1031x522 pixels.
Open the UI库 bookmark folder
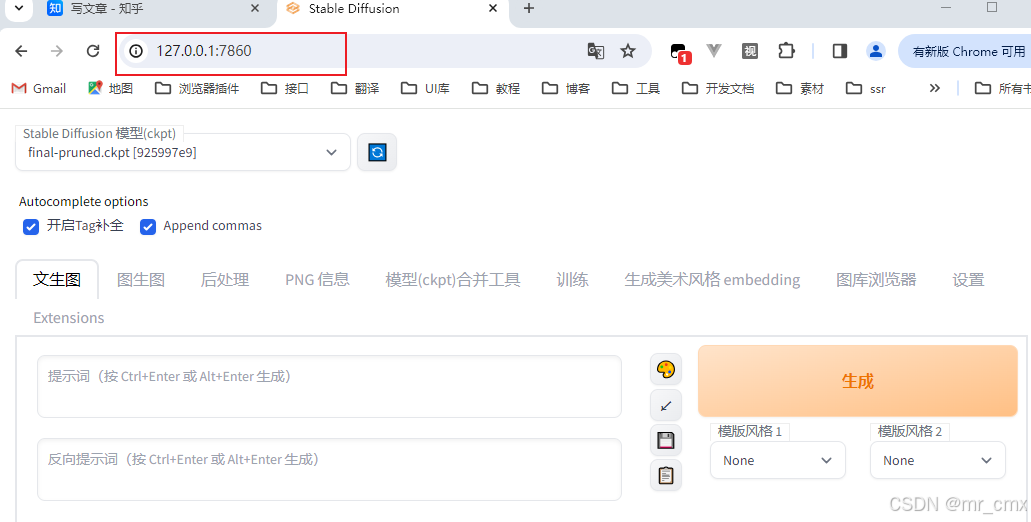pyautogui.click(x=425, y=88)
